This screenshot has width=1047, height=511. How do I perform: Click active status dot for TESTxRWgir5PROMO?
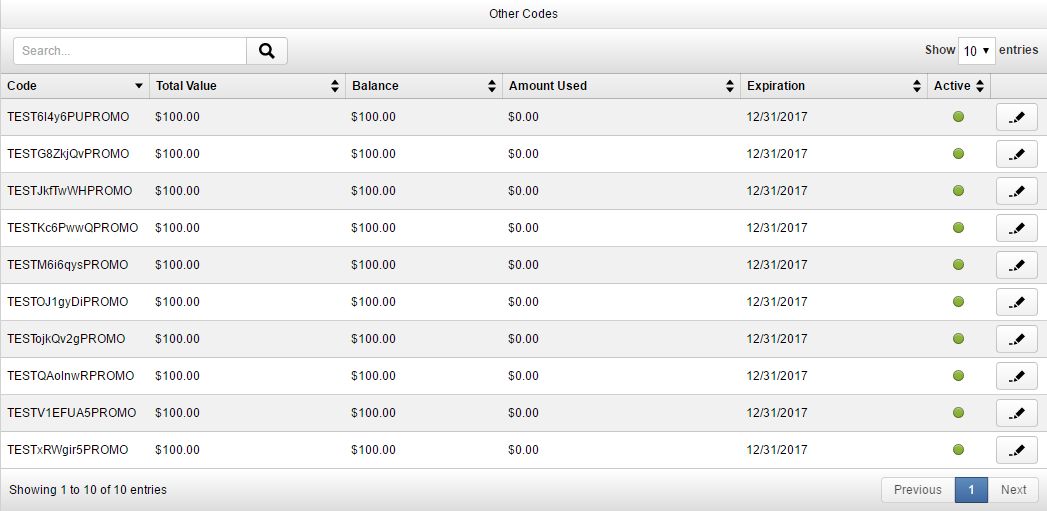(958, 450)
